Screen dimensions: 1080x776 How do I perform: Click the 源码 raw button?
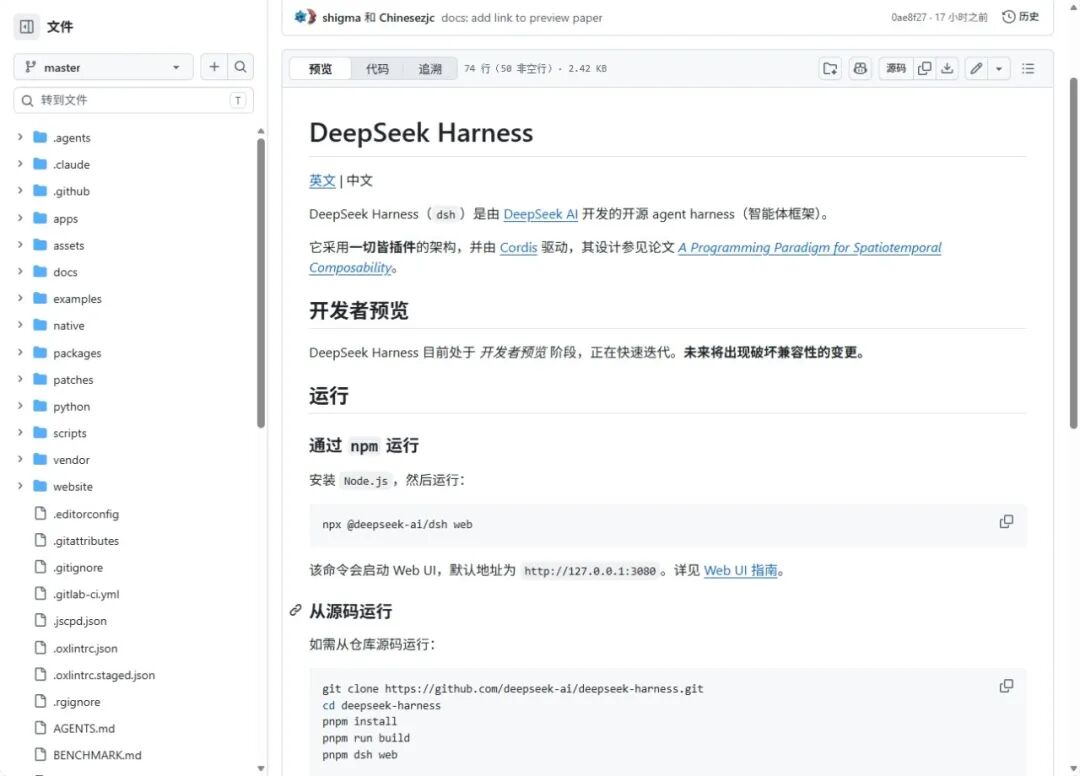click(x=896, y=68)
